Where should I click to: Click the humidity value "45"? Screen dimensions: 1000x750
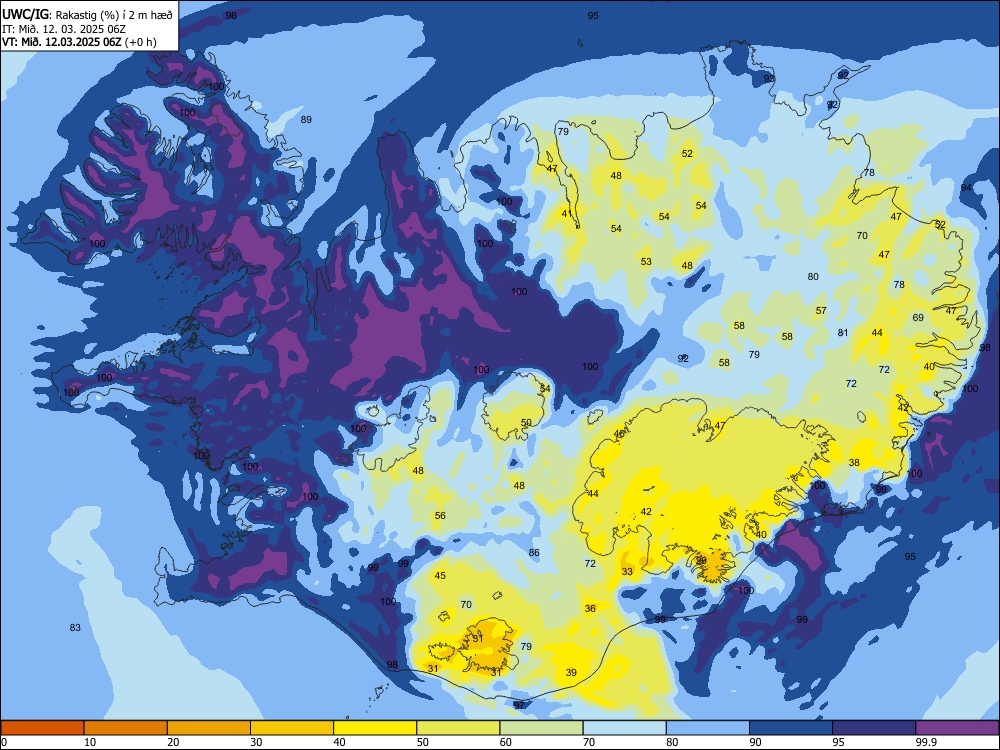440,575
